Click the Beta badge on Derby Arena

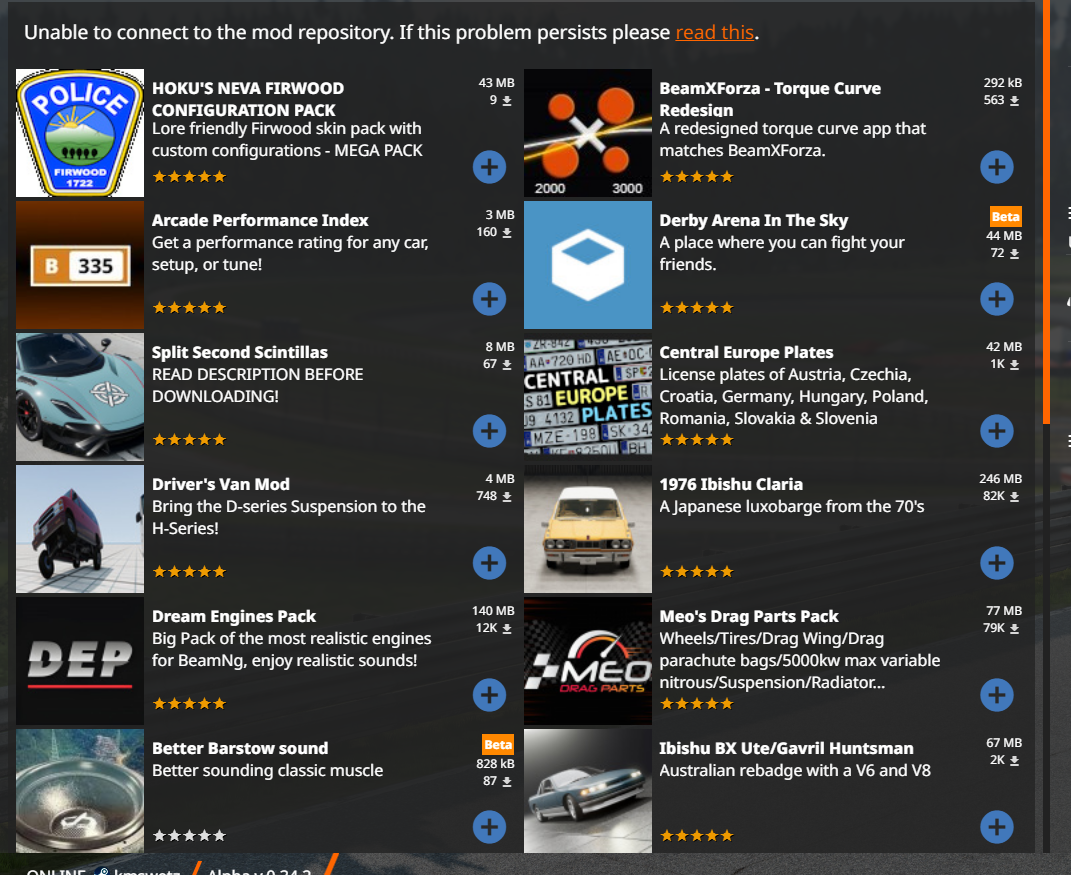pos(1005,217)
